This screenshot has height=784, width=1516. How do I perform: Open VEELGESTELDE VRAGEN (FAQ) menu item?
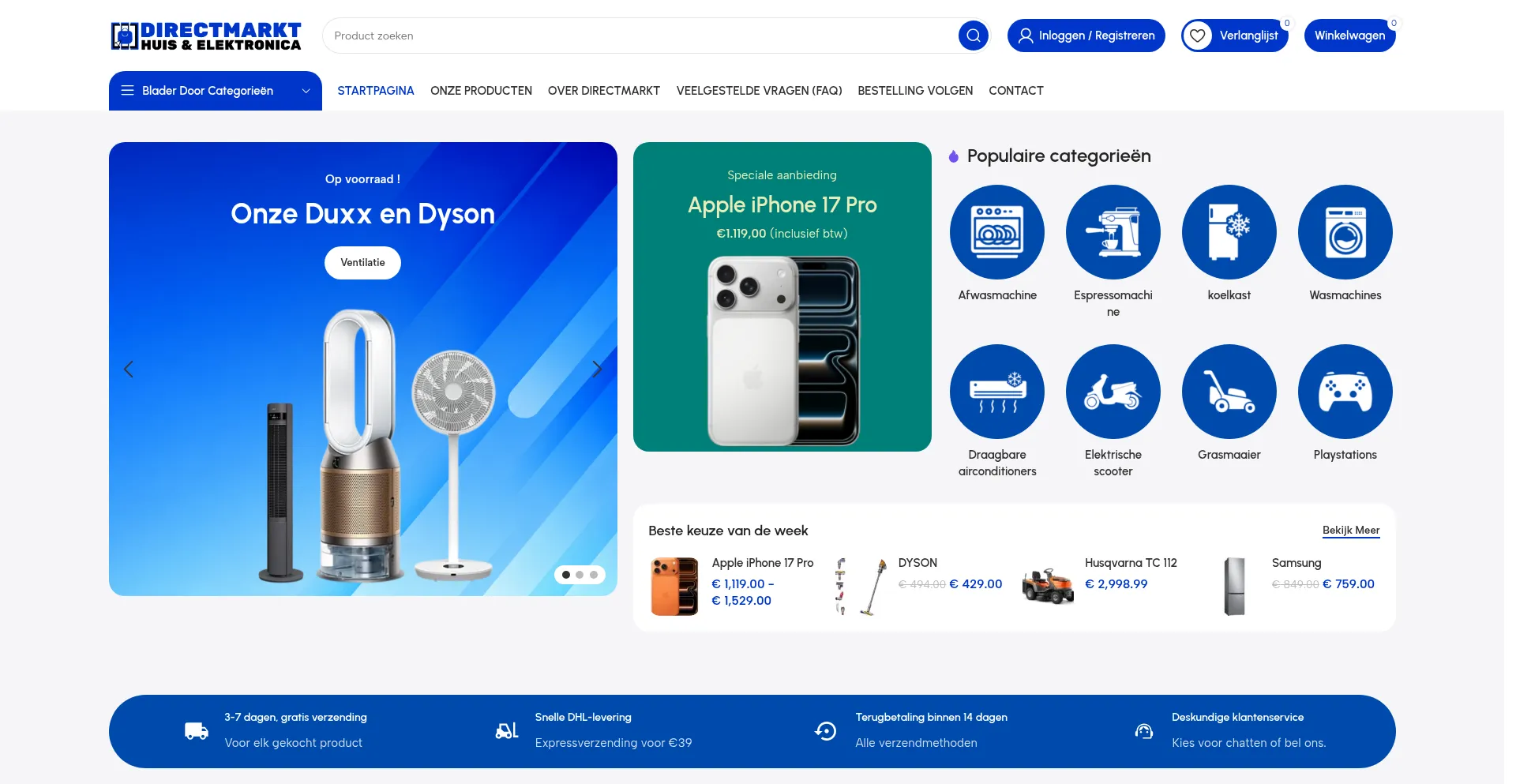point(759,91)
